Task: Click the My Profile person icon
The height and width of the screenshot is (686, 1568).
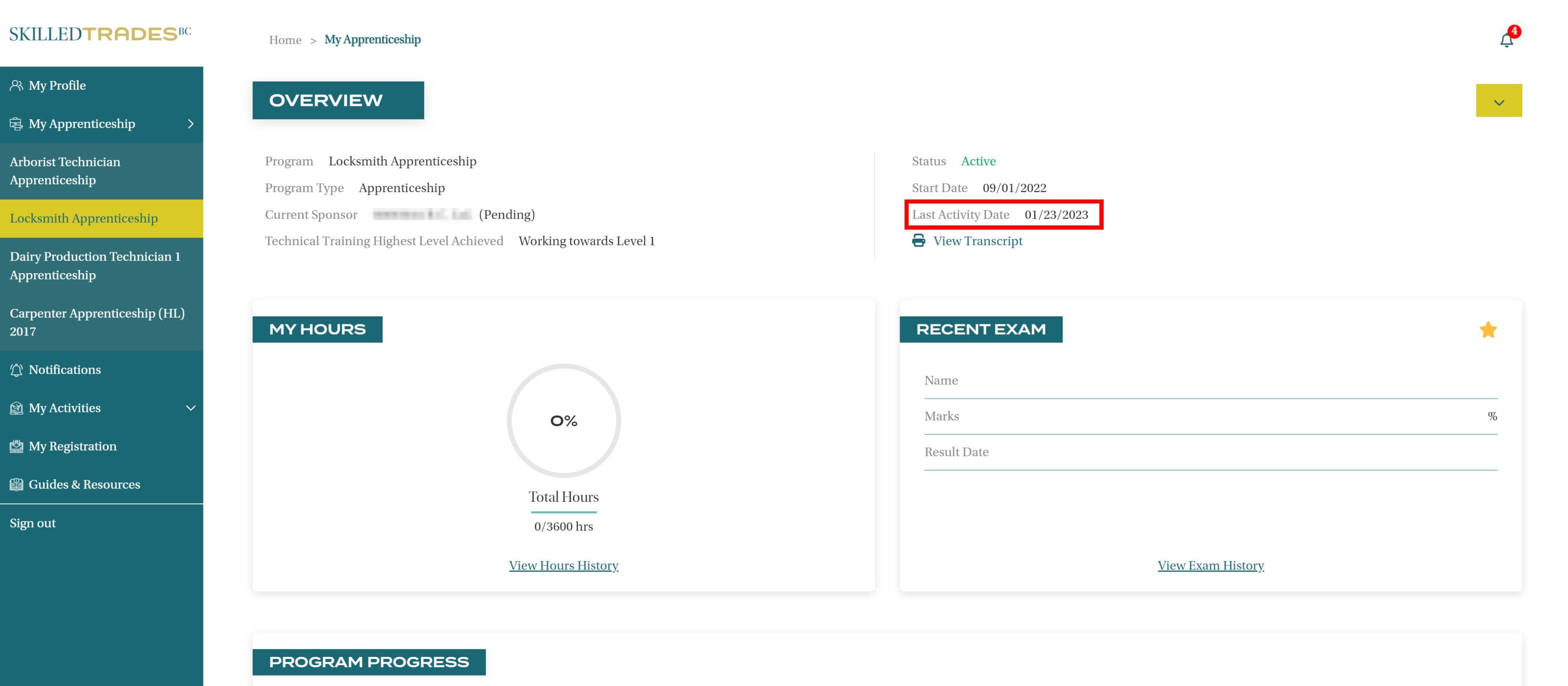Action: click(x=17, y=85)
